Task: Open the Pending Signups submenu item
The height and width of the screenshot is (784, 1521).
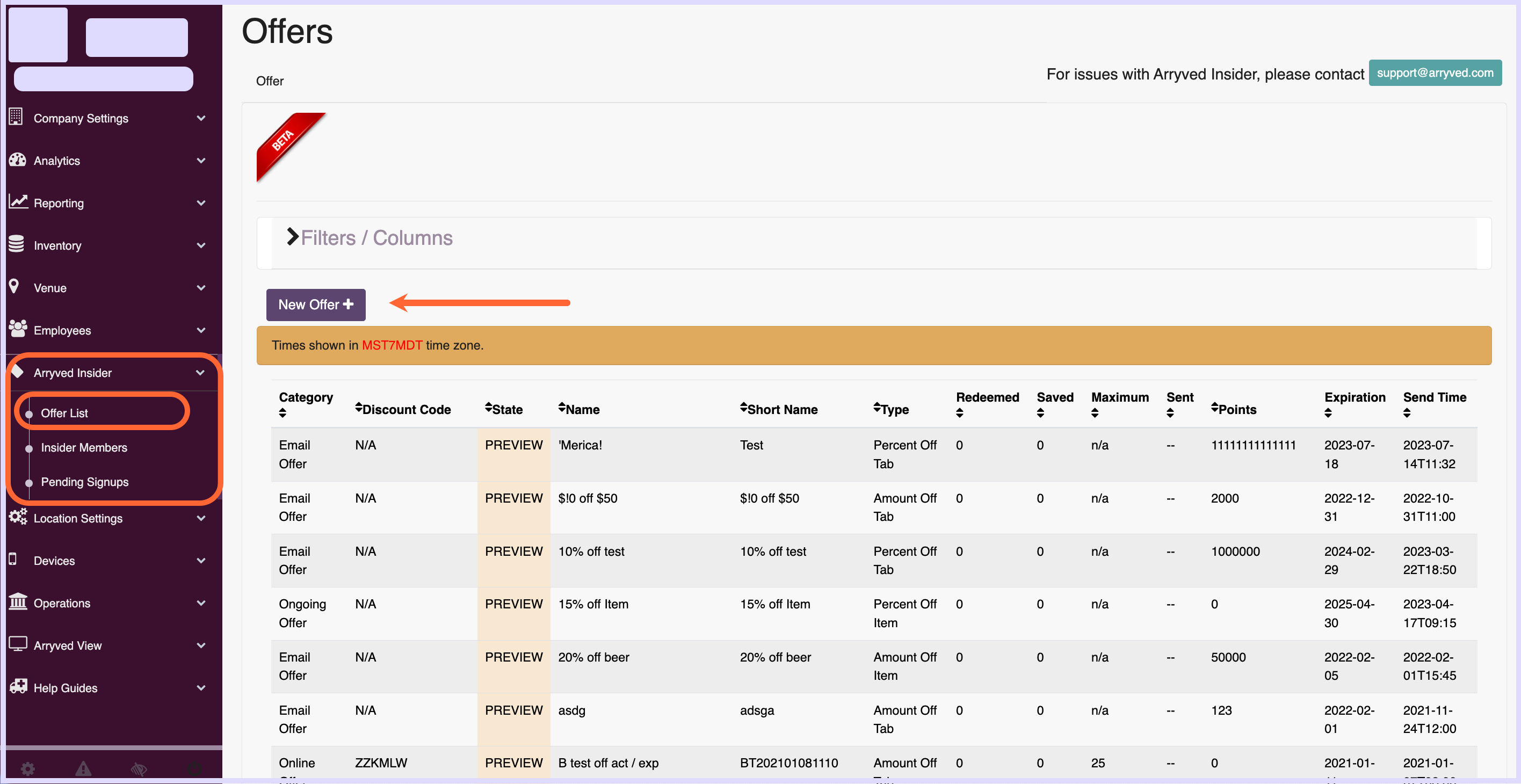Action: pos(84,482)
